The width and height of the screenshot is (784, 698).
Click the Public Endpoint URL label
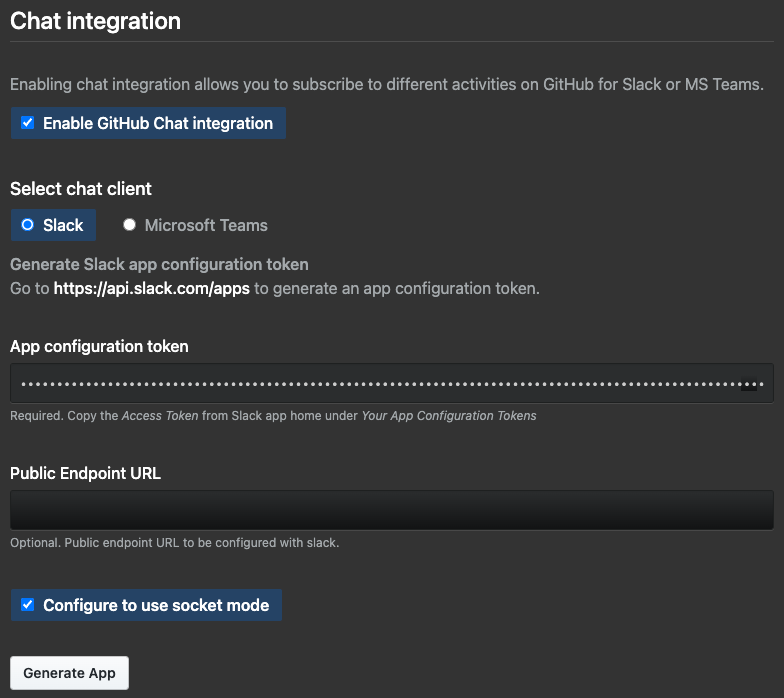point(85,473)
